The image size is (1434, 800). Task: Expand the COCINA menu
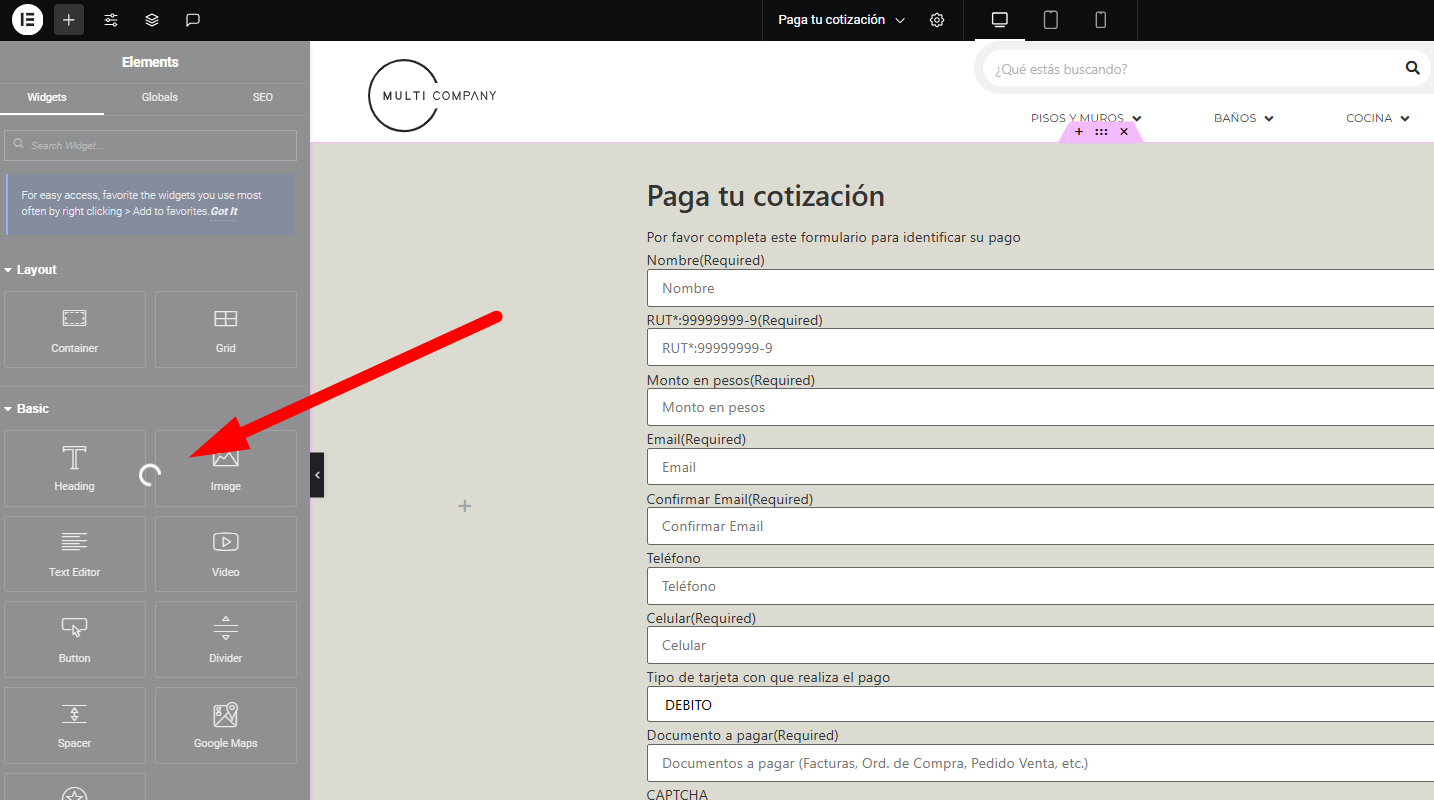point(1378,118)
